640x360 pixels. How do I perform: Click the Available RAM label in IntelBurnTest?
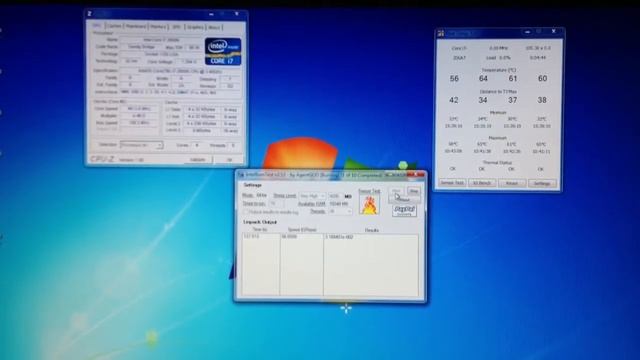(x=312, y=204)
